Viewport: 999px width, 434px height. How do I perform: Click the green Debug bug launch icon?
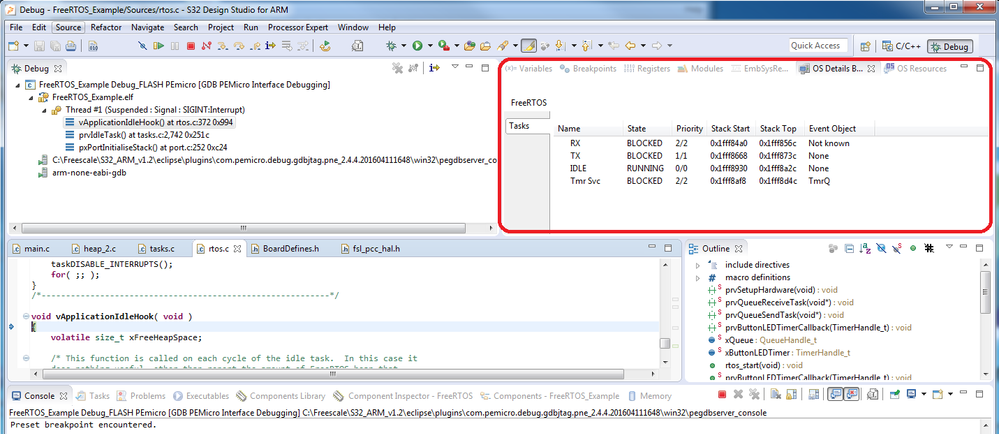click(x=391, y=46)
